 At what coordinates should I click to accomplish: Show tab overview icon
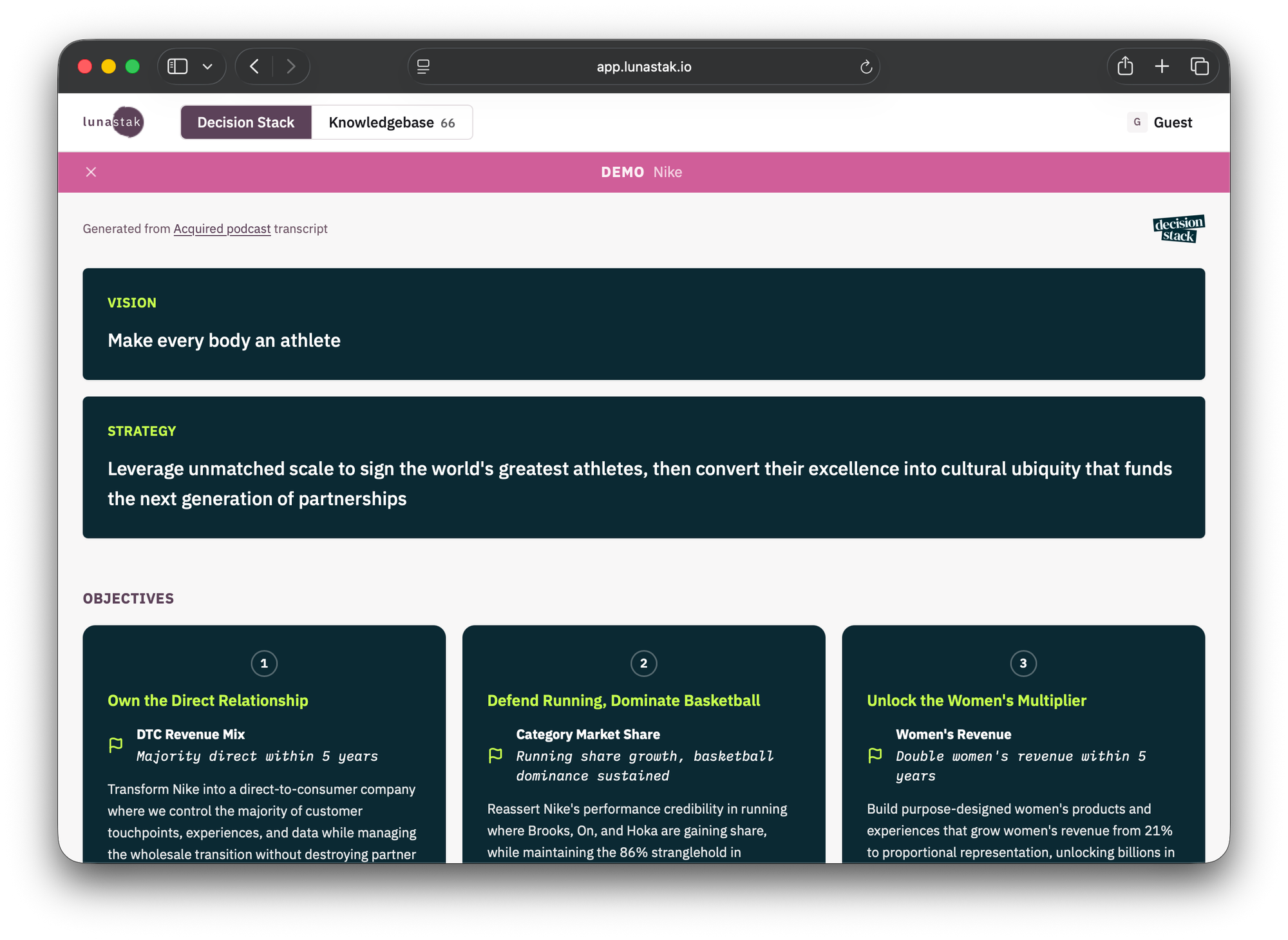coord(1199,66)
